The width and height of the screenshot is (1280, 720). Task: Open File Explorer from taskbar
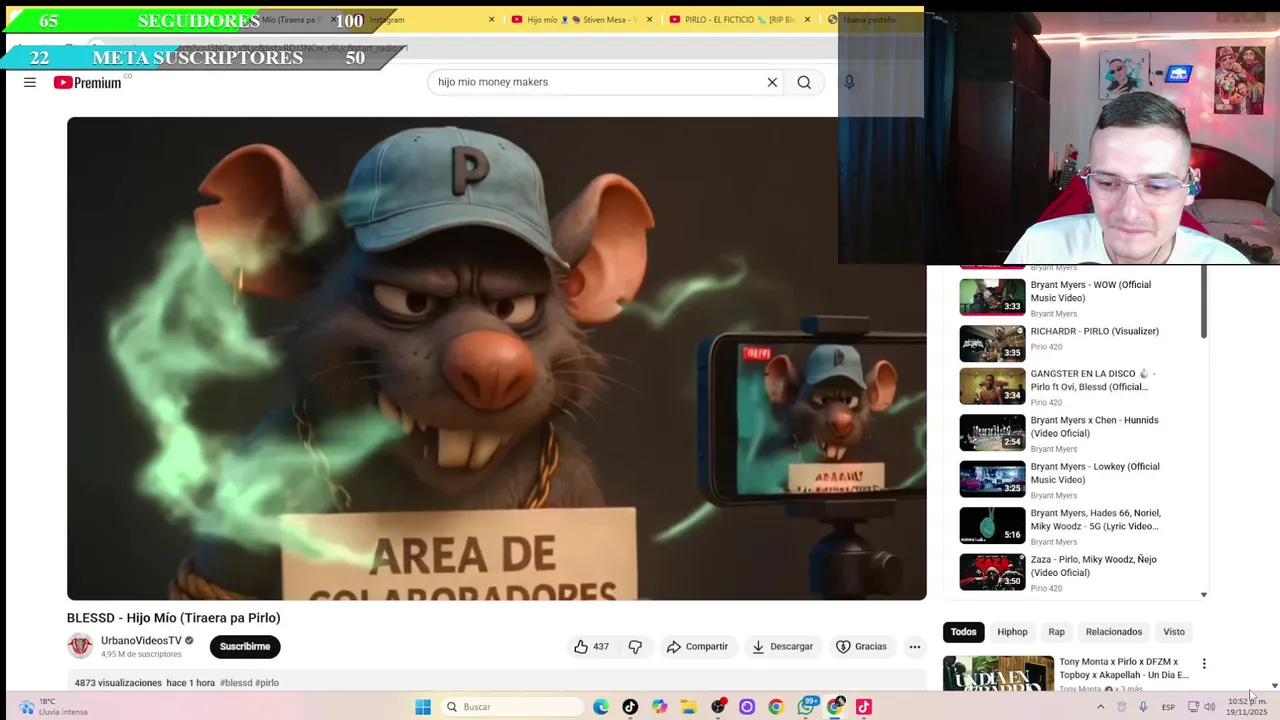click(688, 707)
